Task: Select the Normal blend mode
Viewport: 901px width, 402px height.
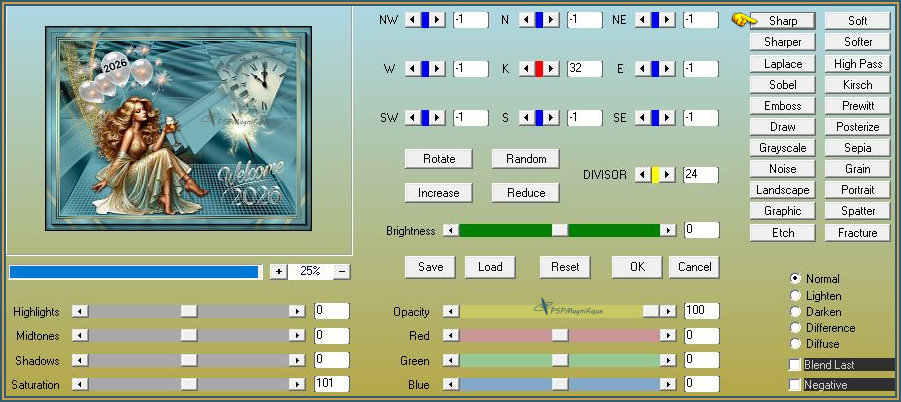Action: tap(796, 279)
